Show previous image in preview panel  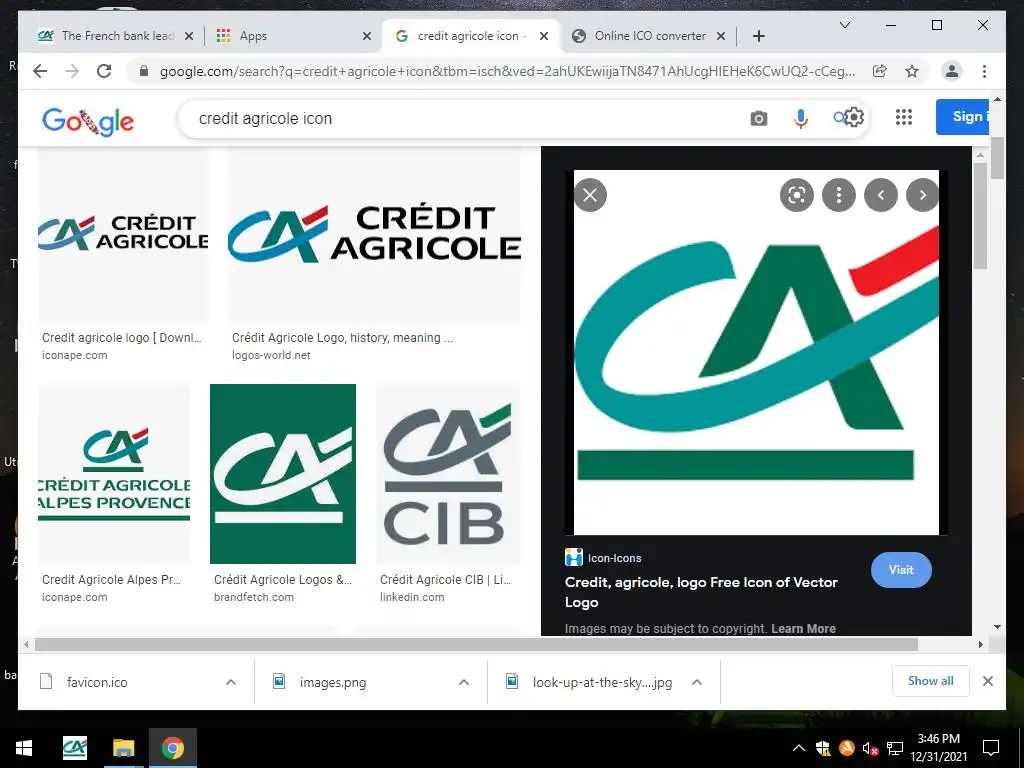click(881, 195)
